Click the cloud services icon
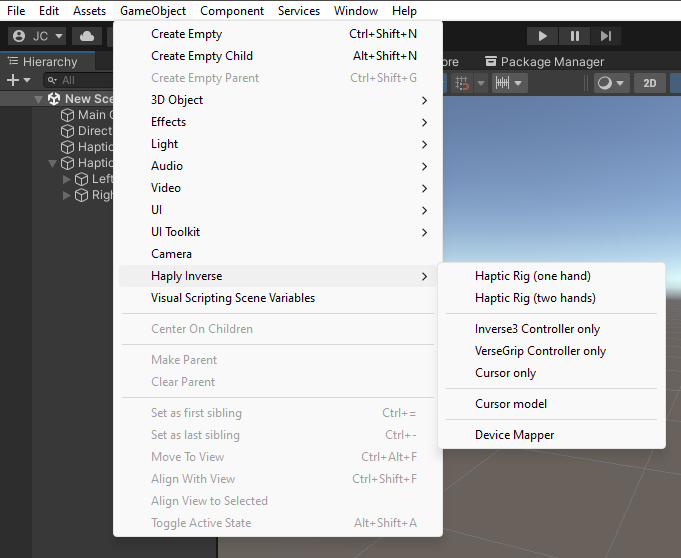681x558 pixels. click(87, 36)
